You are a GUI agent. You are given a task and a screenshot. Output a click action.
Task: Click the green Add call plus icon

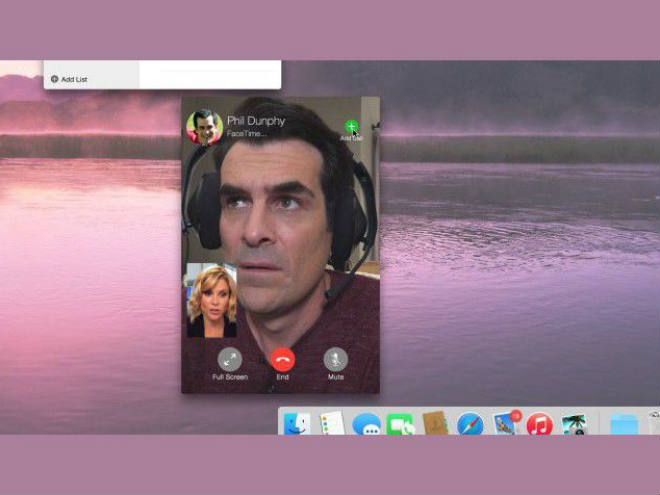[351, 127]
